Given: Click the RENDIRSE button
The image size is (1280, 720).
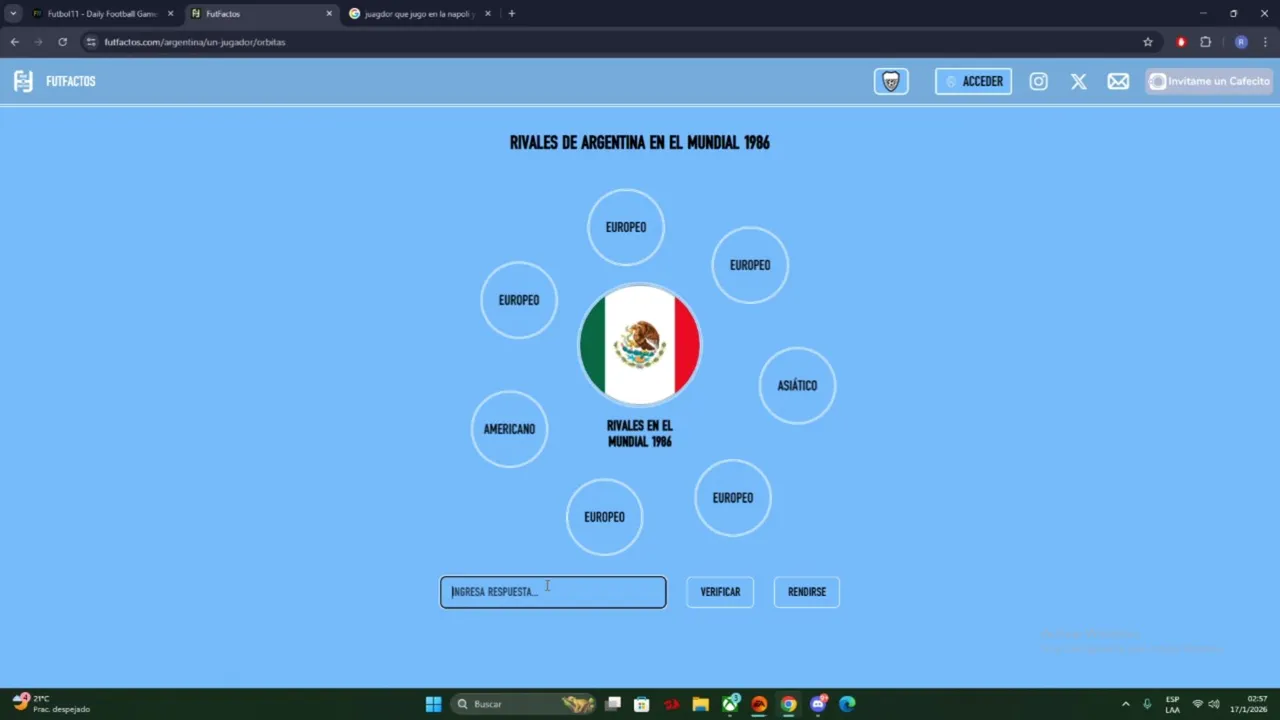Looking at the screenshot, I should tap(807, 592).
